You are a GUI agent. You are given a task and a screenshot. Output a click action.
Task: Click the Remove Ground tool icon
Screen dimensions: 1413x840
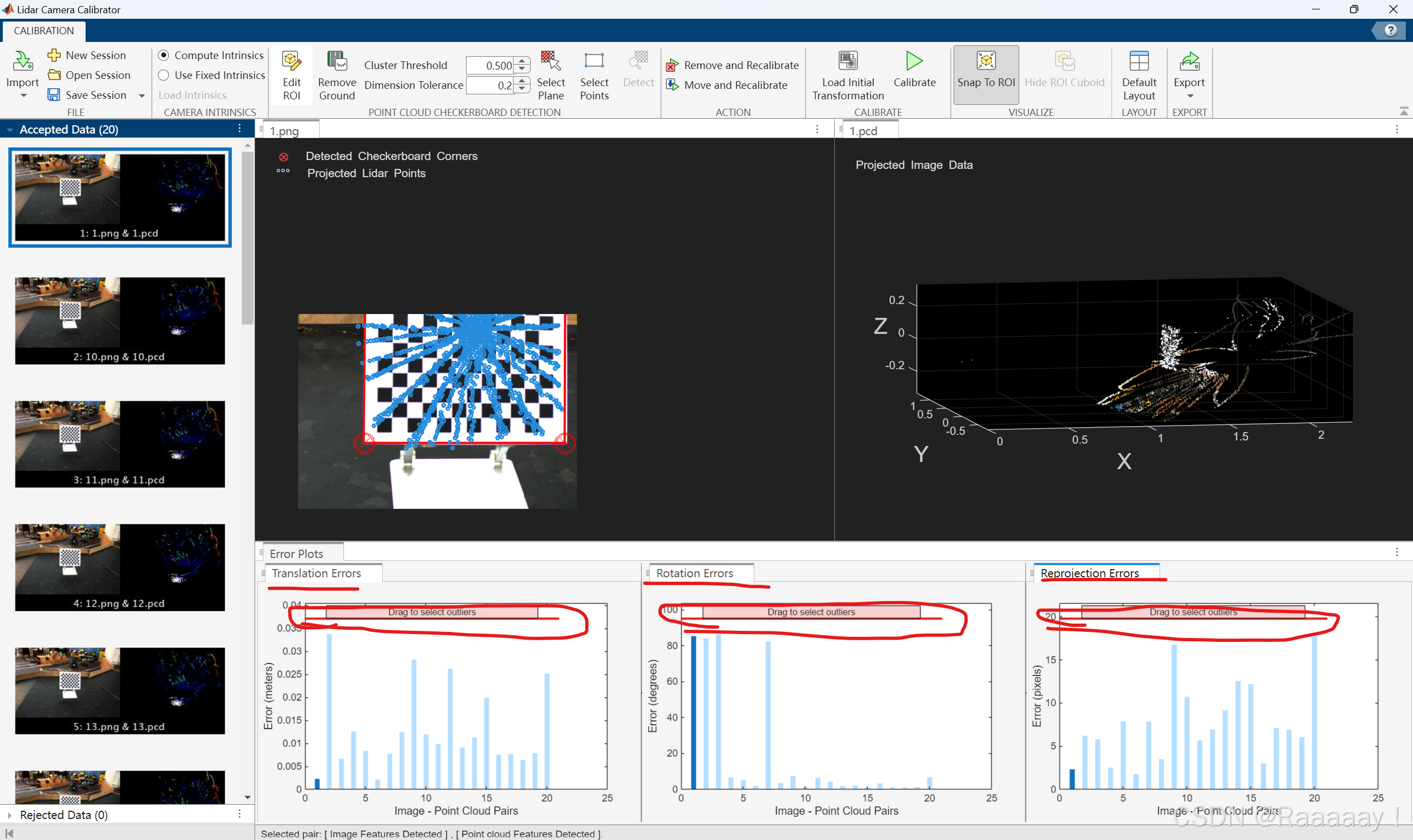tap(336, 61)
